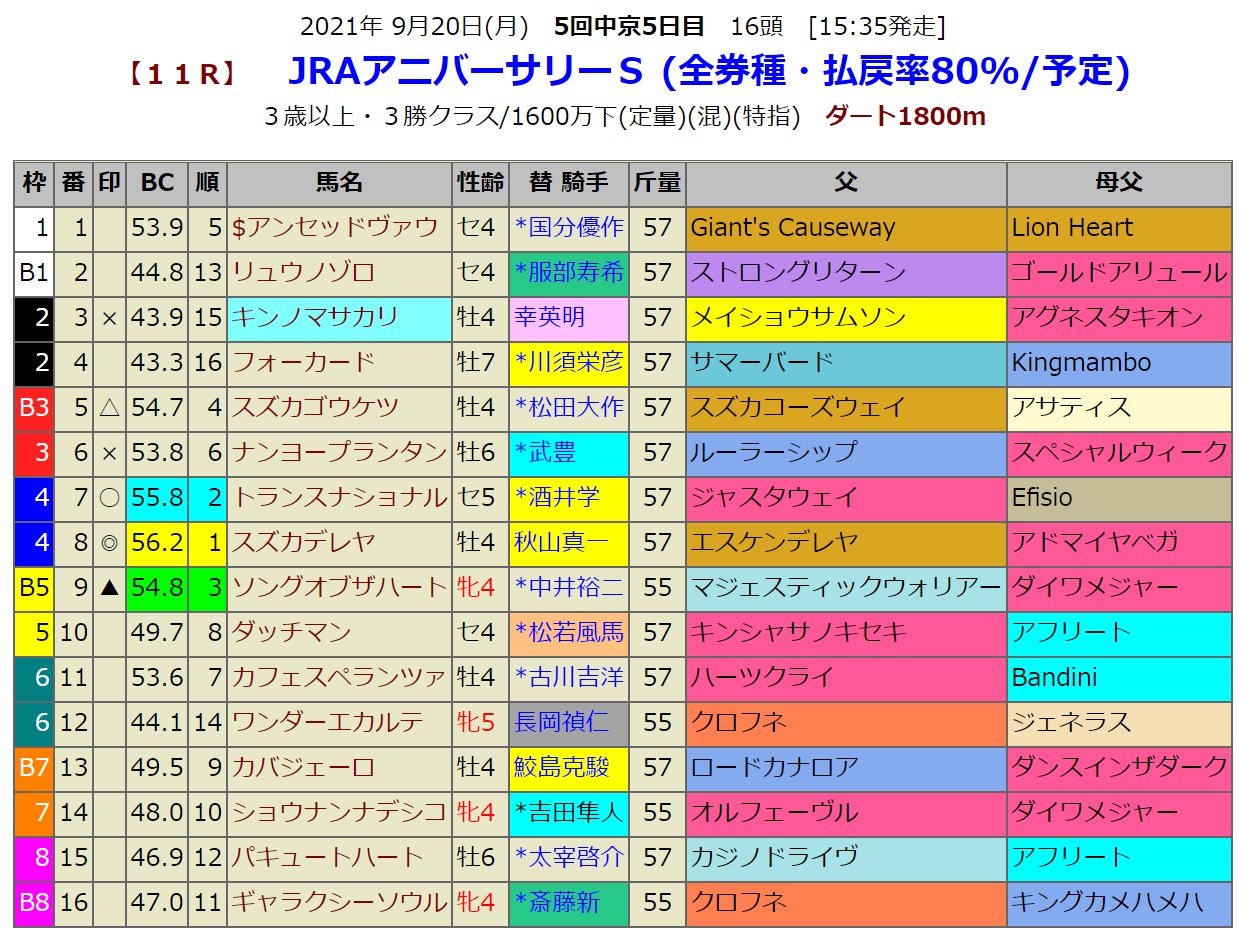Click the 馬名 column header
Viewport: 1251px width, 942px height.
[339, 182]
